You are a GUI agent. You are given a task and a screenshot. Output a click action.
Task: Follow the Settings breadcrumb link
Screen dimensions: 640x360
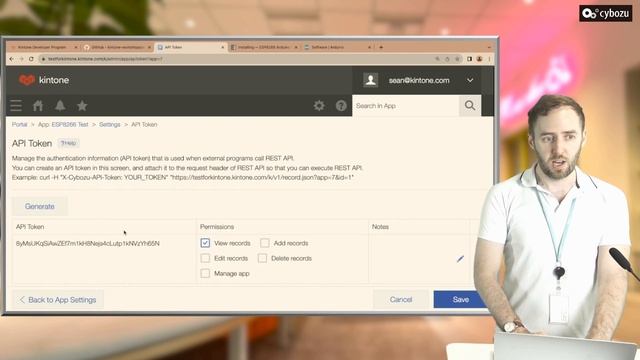[109, 124]
